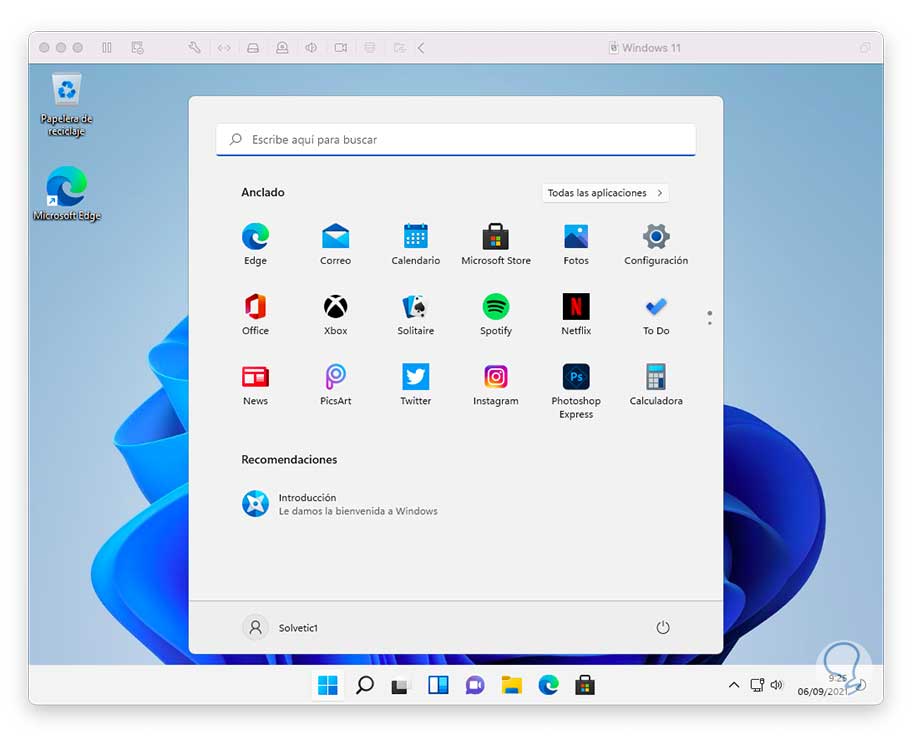
Task: Open File Explorer from taskbar
Action: coord(511,685)
